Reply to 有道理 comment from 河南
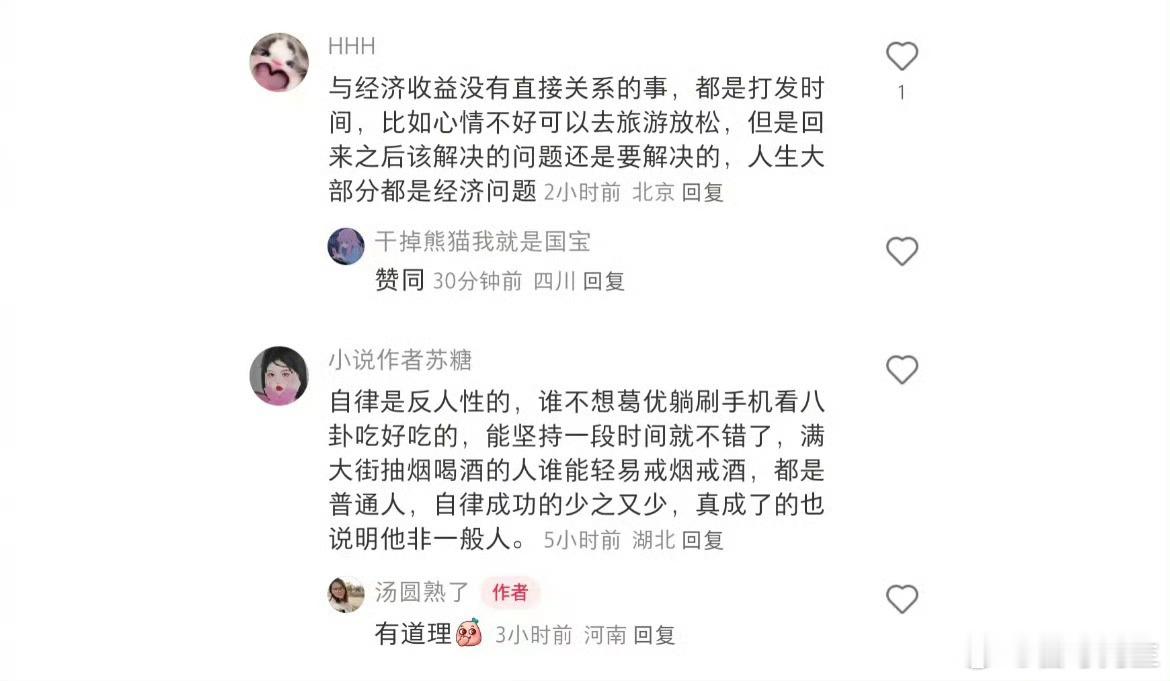This screenshot has height=681, width=1170. [654, 636]
